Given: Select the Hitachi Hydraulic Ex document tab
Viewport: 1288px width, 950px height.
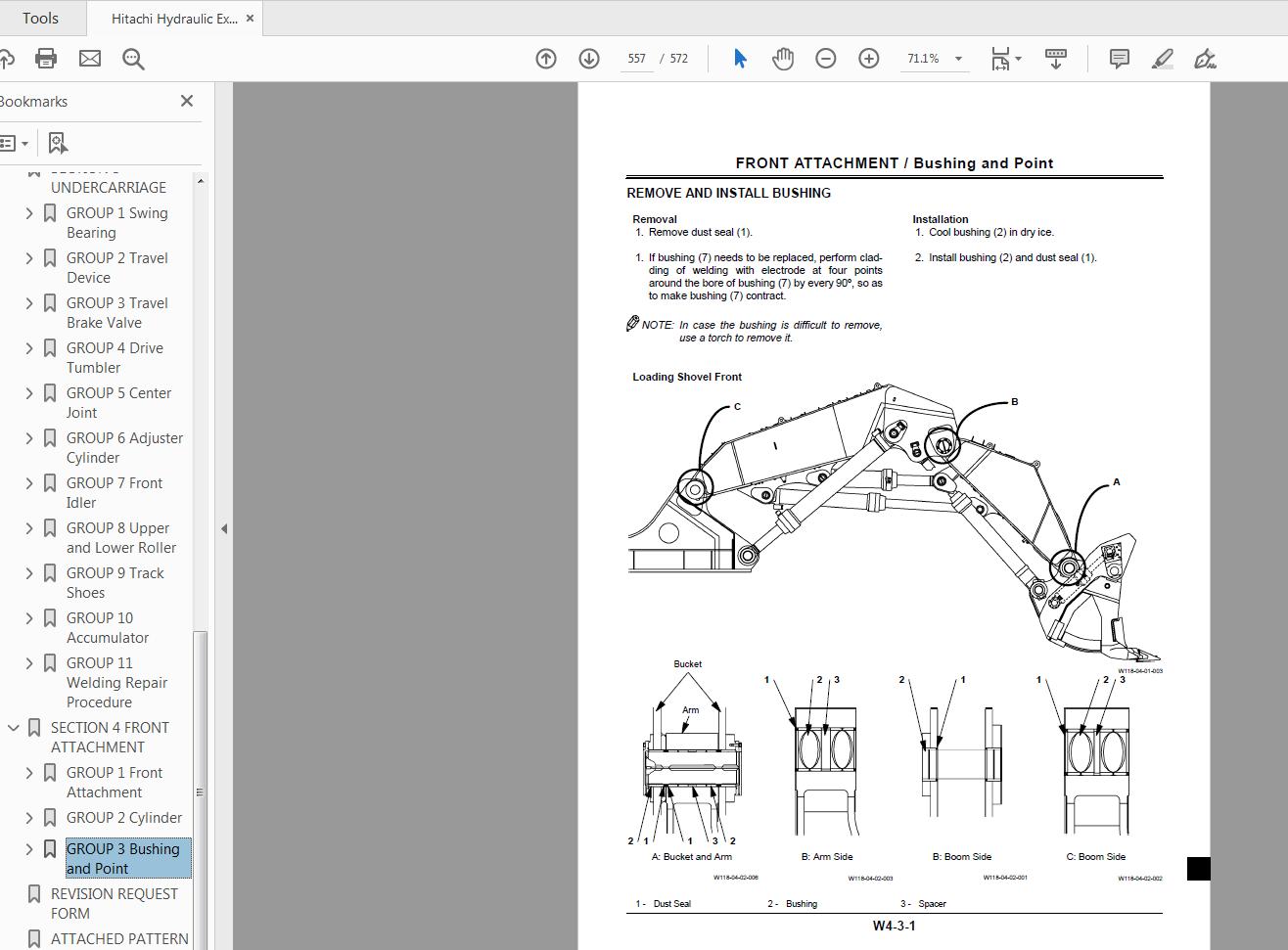Looking at the screenshot, I should coord(166,18).
